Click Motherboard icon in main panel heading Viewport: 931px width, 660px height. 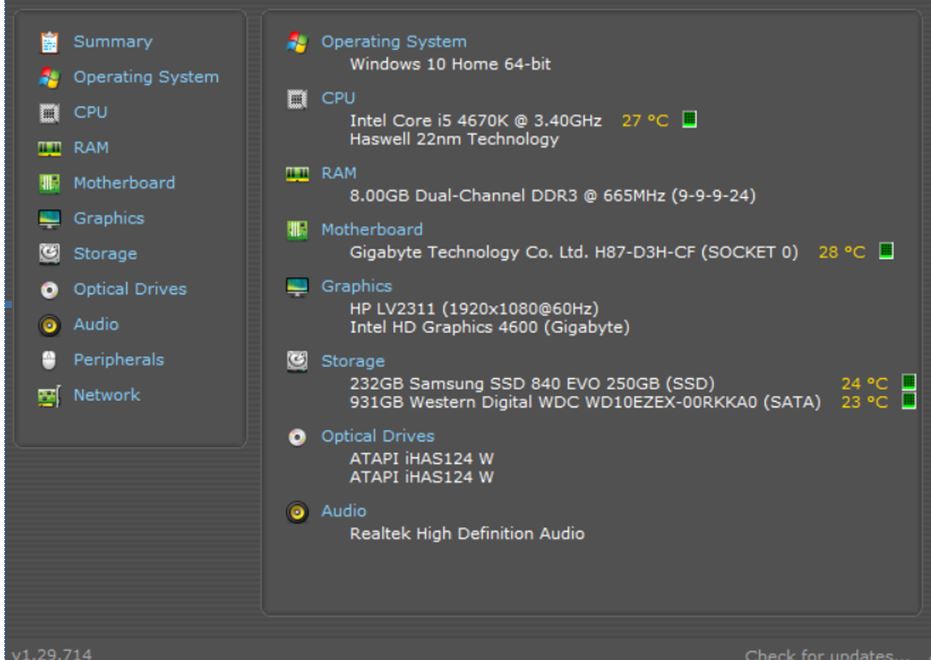click(x=297, y=230)
